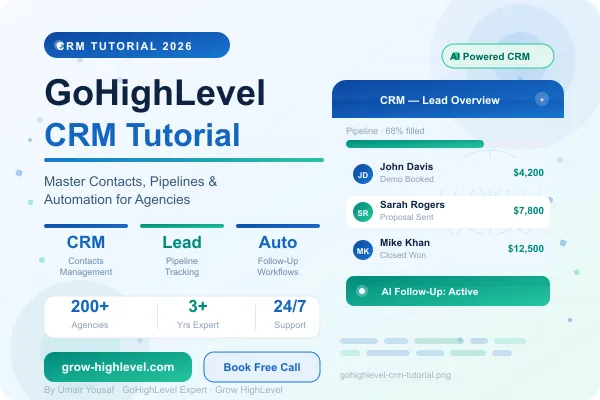600x400 pixels.
Task: Click the 24/7 Support stat
Action: pyautogui.click(x=290, y=314)
